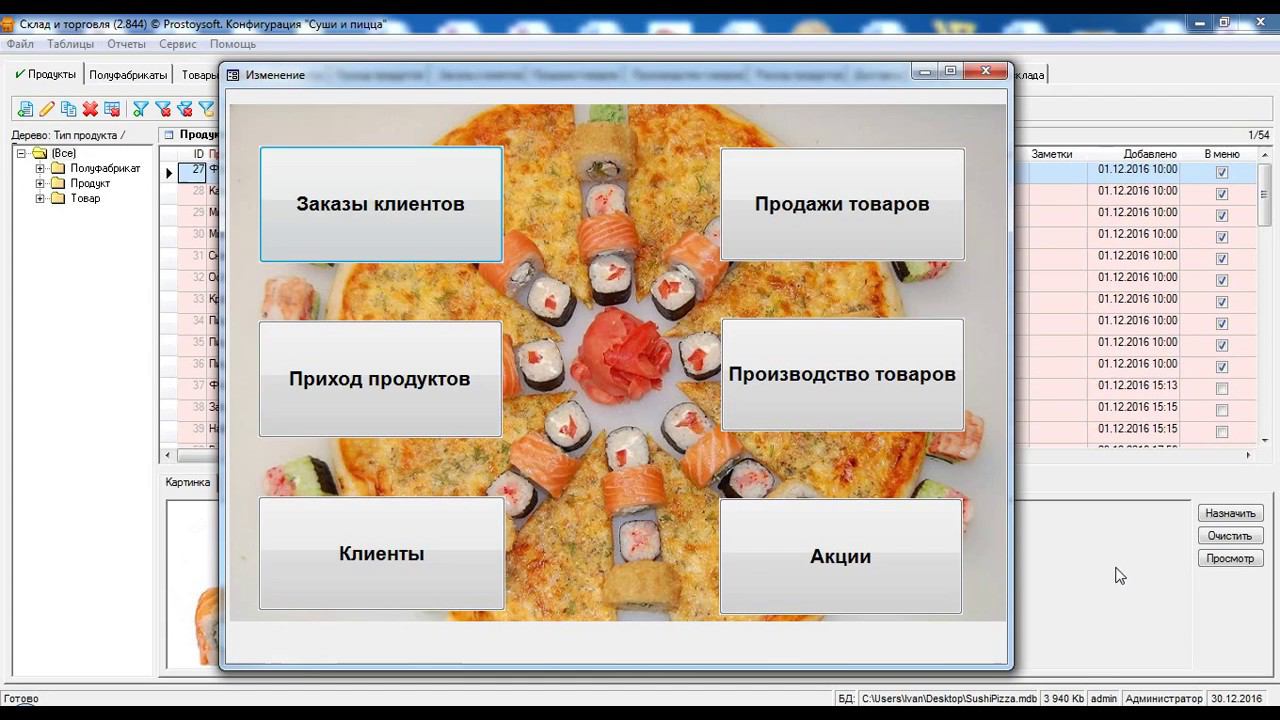Click the pencil edit record icon
The height and width of the screenshot is (720, 1280).
[x=47, y=109]
